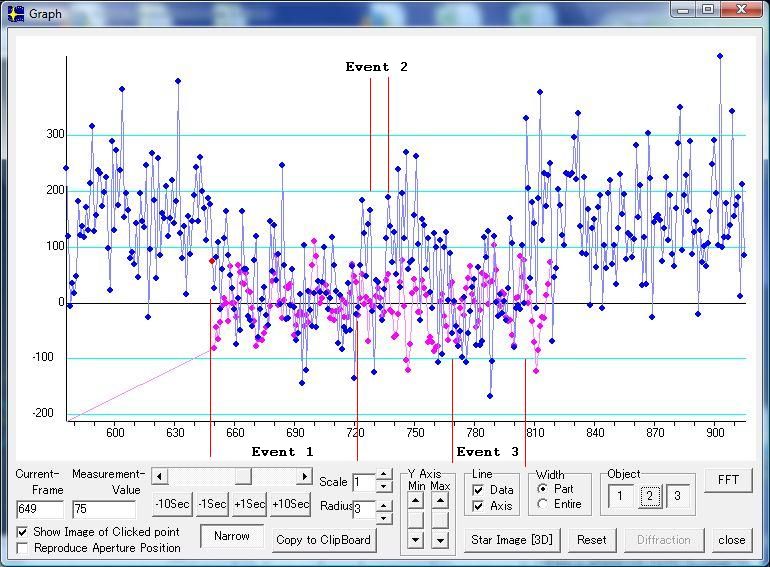The height and width of the screenshot is (567, 770).
Task: Click the Event 1 label
Action: (x=282, y=452)
